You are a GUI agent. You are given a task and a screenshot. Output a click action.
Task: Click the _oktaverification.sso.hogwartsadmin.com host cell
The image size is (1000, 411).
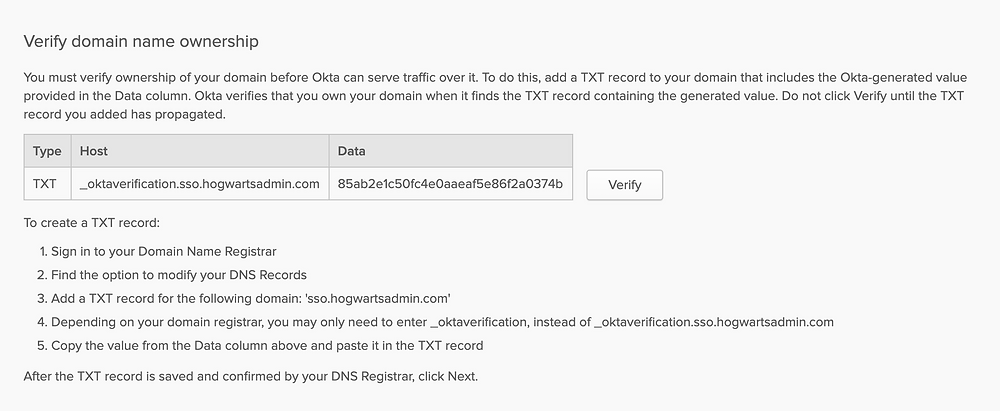tap(200, 184)
